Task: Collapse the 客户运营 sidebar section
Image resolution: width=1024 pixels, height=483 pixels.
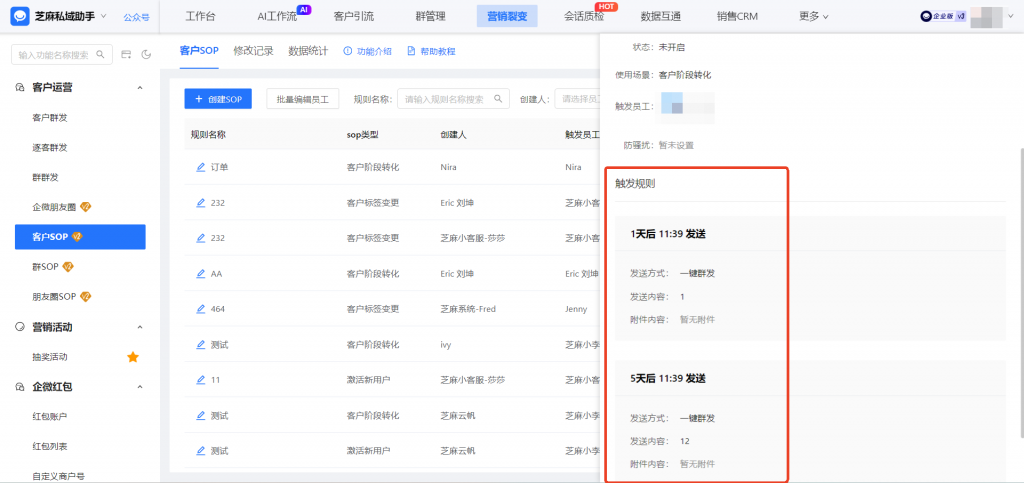Action: click(139, 88)
